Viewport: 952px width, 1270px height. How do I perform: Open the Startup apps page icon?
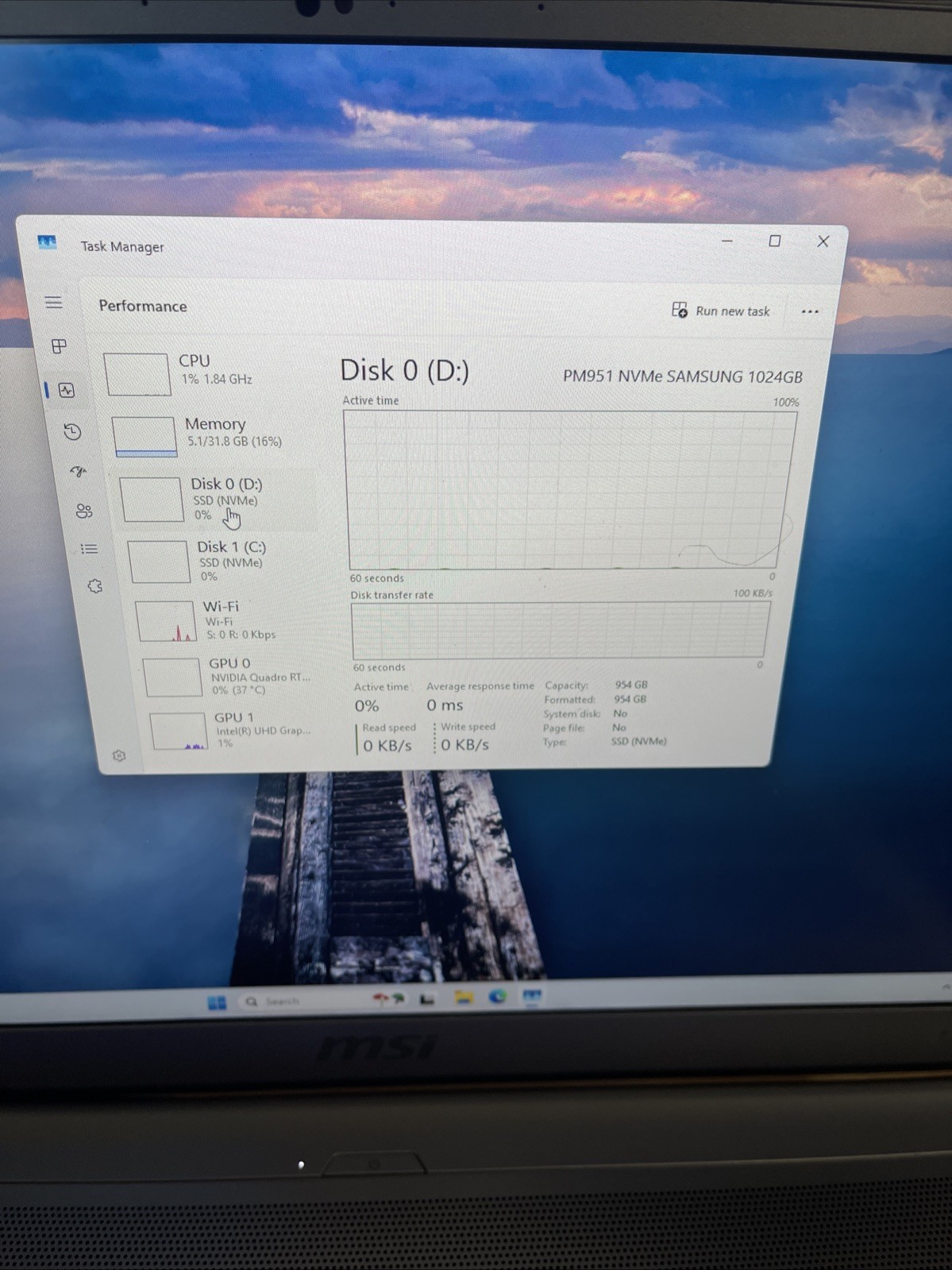pos(78,472)
